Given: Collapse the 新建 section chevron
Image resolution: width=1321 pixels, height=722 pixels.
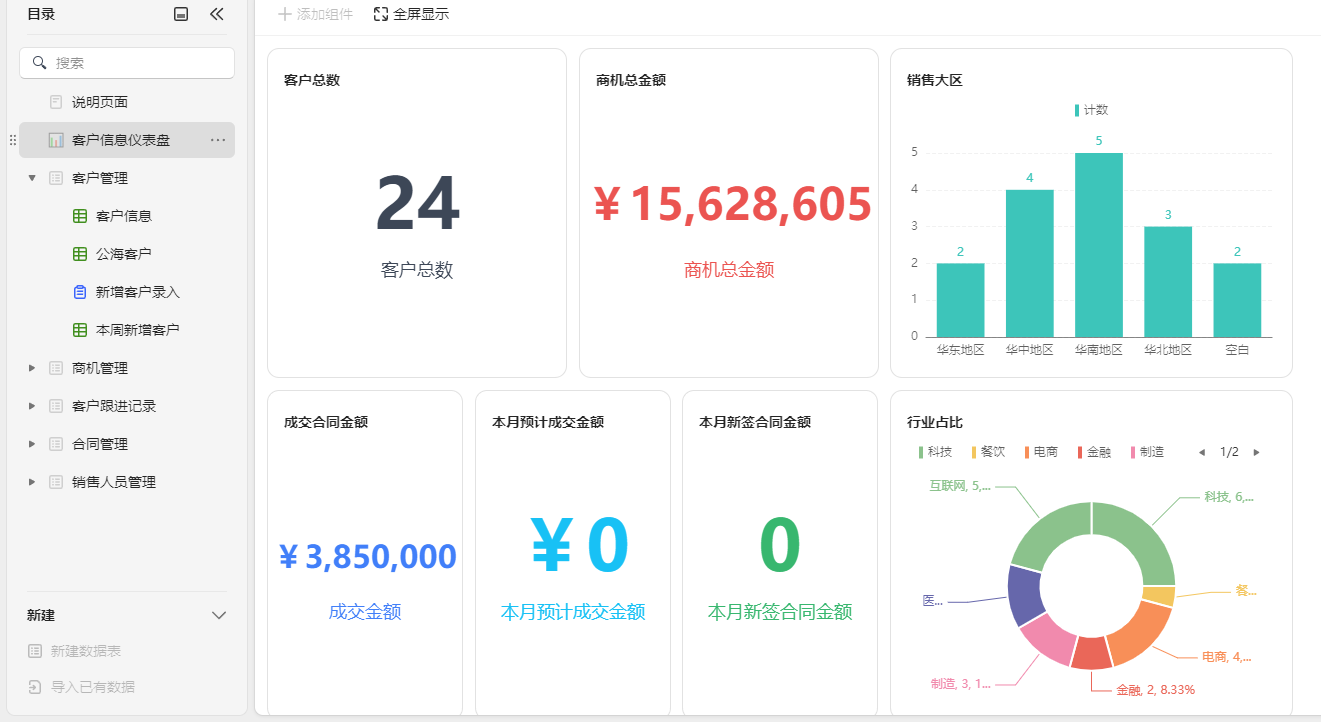Looking at the screenshot, I should 219,615.
